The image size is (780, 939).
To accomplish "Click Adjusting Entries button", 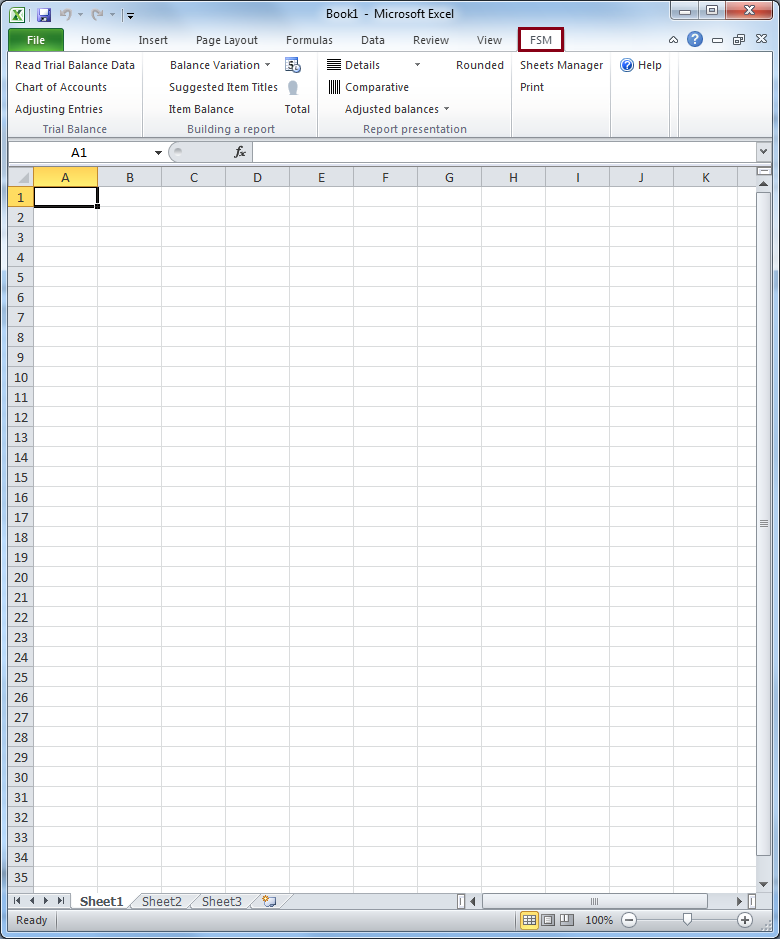I will pos(59,110).
